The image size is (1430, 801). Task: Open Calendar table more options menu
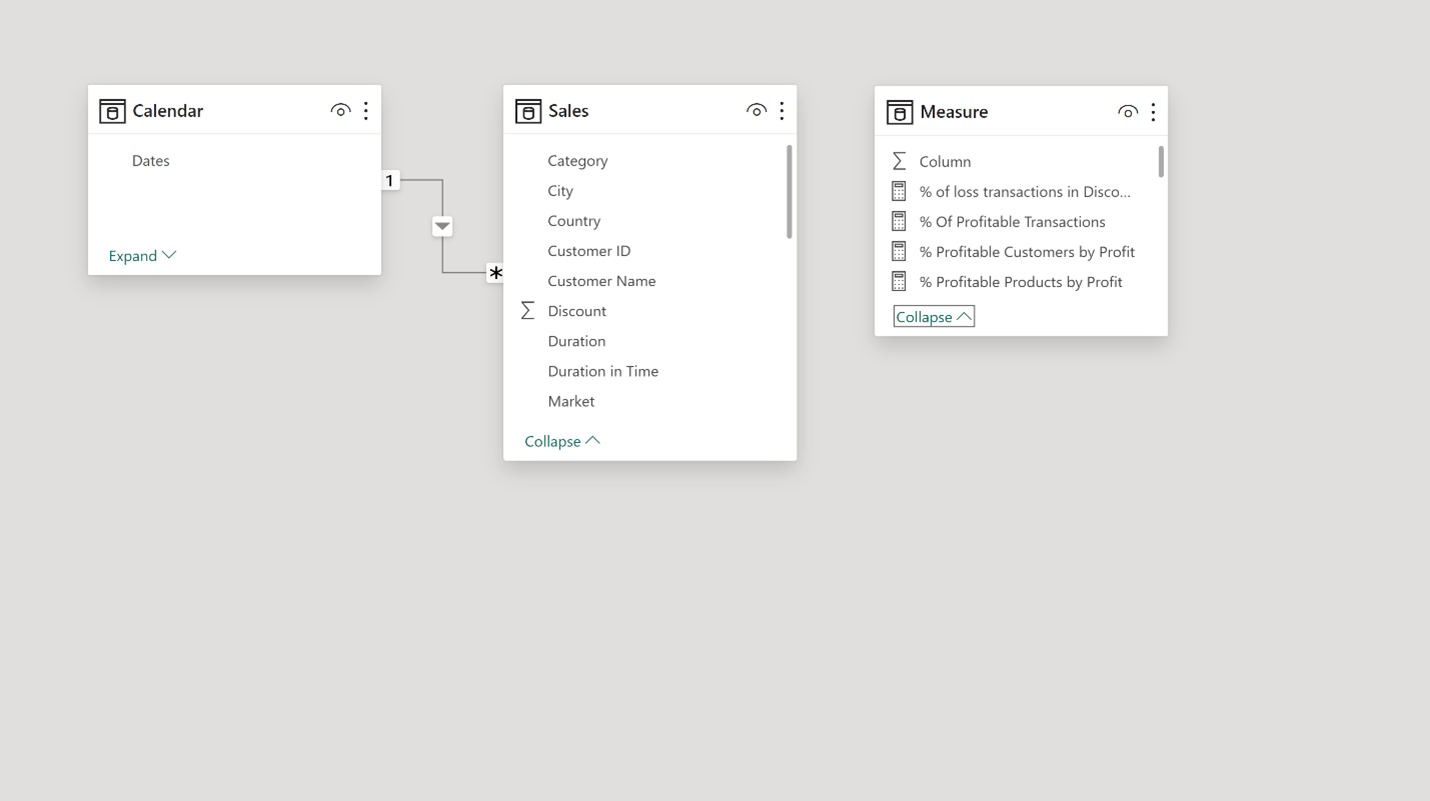366,111
